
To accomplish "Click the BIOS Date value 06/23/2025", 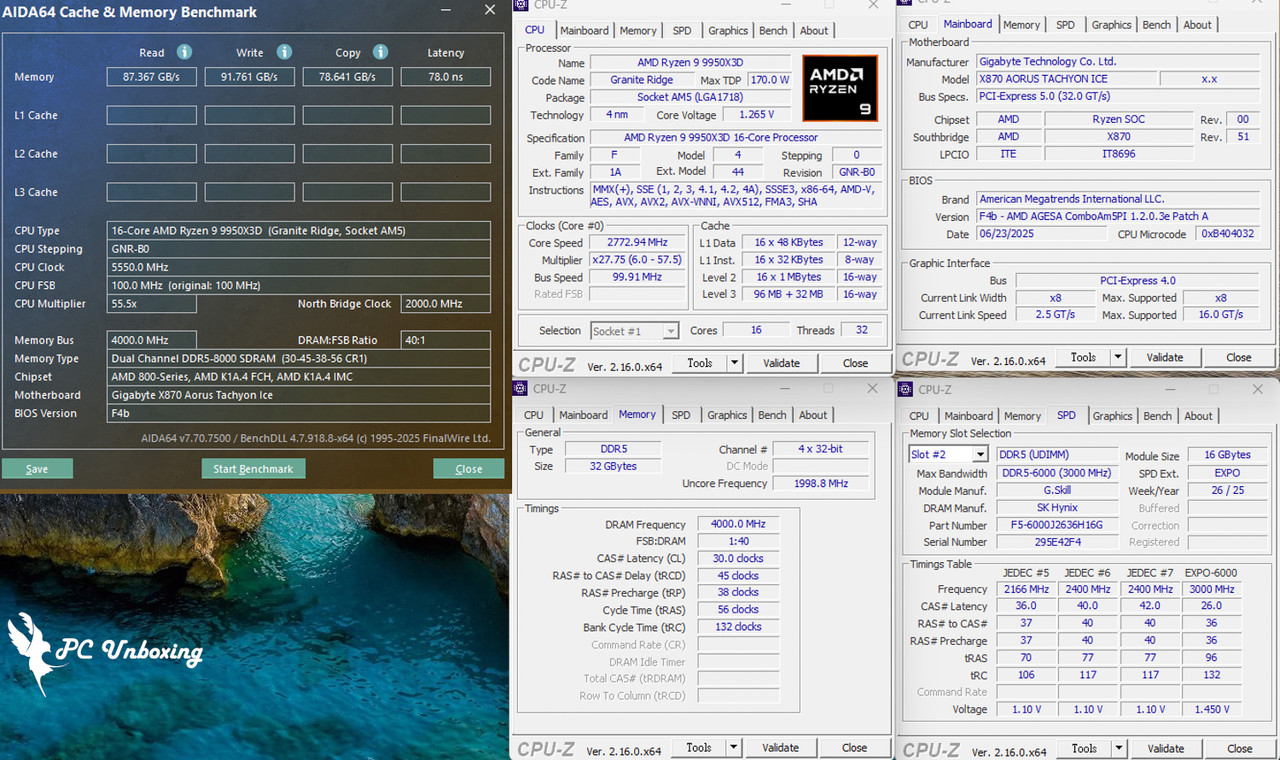I will [1042, 234].
